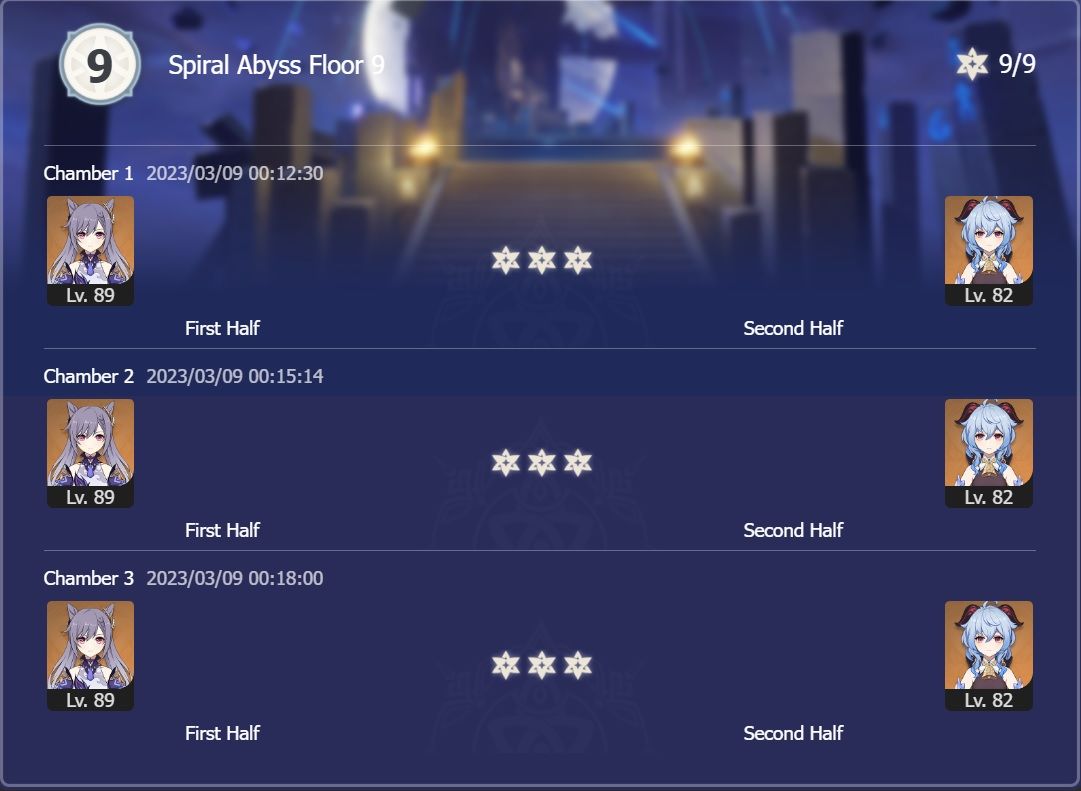Click Chamber 3 three-star rating
The height and width of the screenshot is (791, 1081).
point(541,665)
